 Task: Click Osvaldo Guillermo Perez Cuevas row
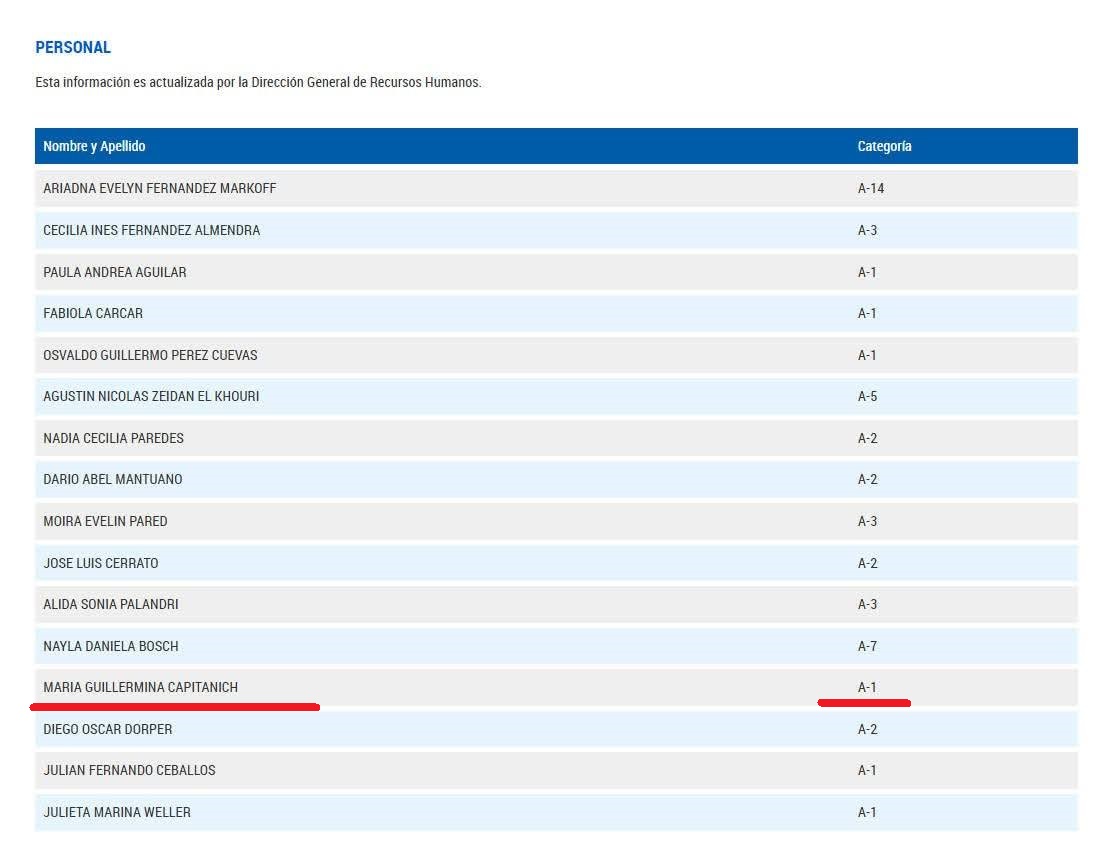tap(150, 355)
